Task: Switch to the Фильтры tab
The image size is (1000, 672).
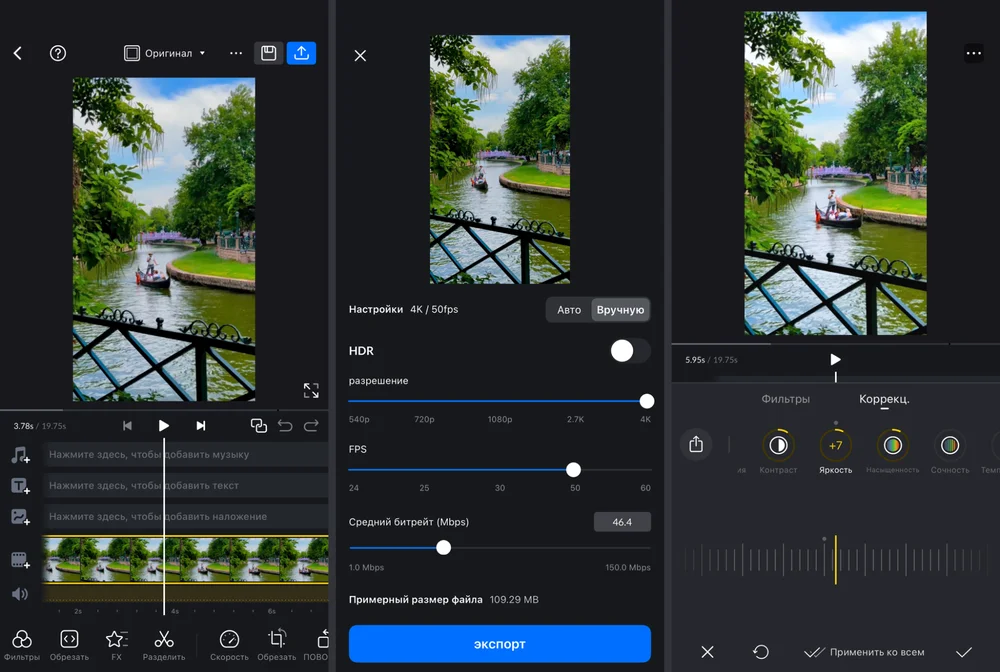Action: coord(785,399)
